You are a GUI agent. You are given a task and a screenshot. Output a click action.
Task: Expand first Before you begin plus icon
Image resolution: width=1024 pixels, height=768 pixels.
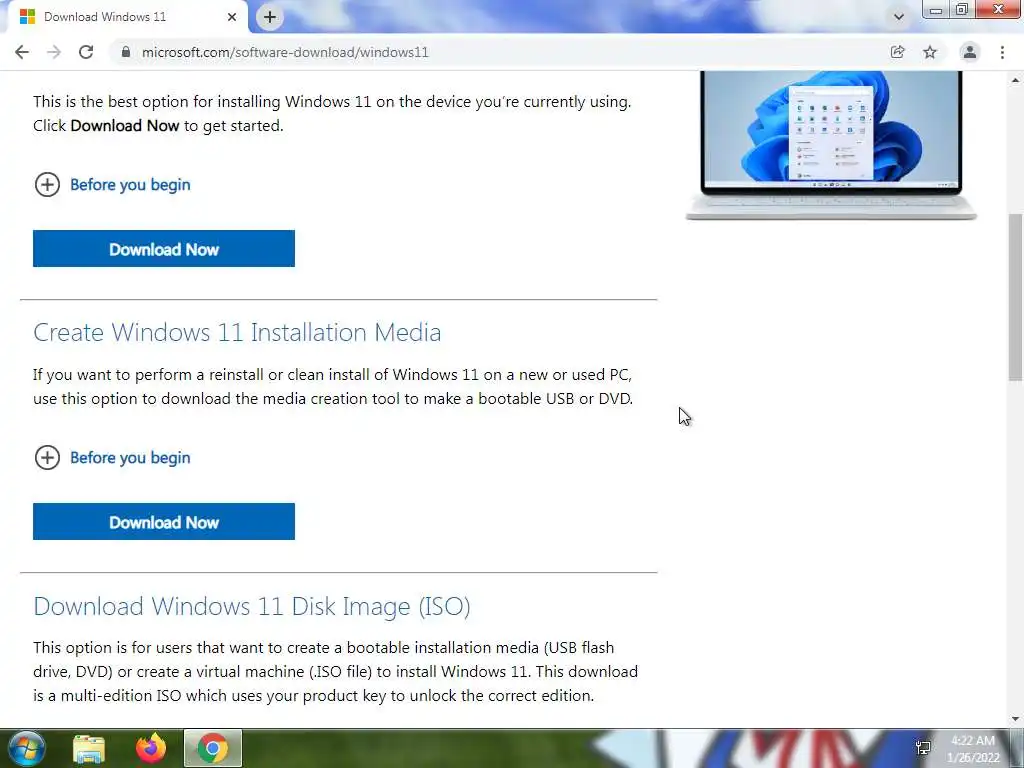tap(47, 185)
